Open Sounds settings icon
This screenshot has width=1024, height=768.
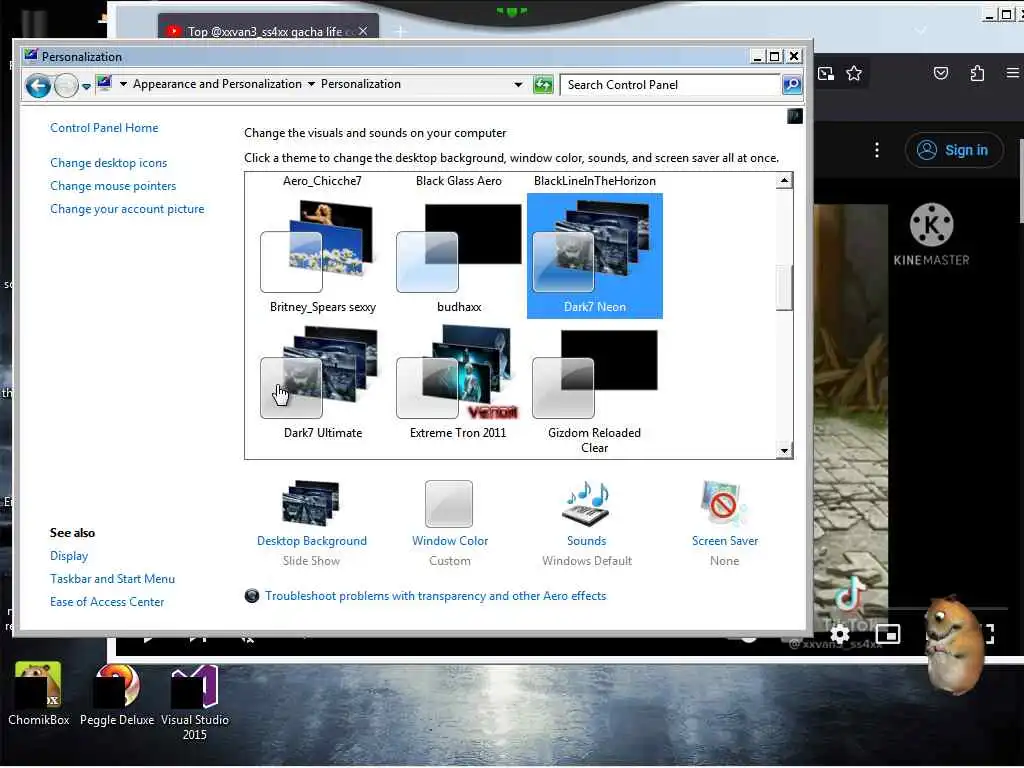[x=586, y=503]
